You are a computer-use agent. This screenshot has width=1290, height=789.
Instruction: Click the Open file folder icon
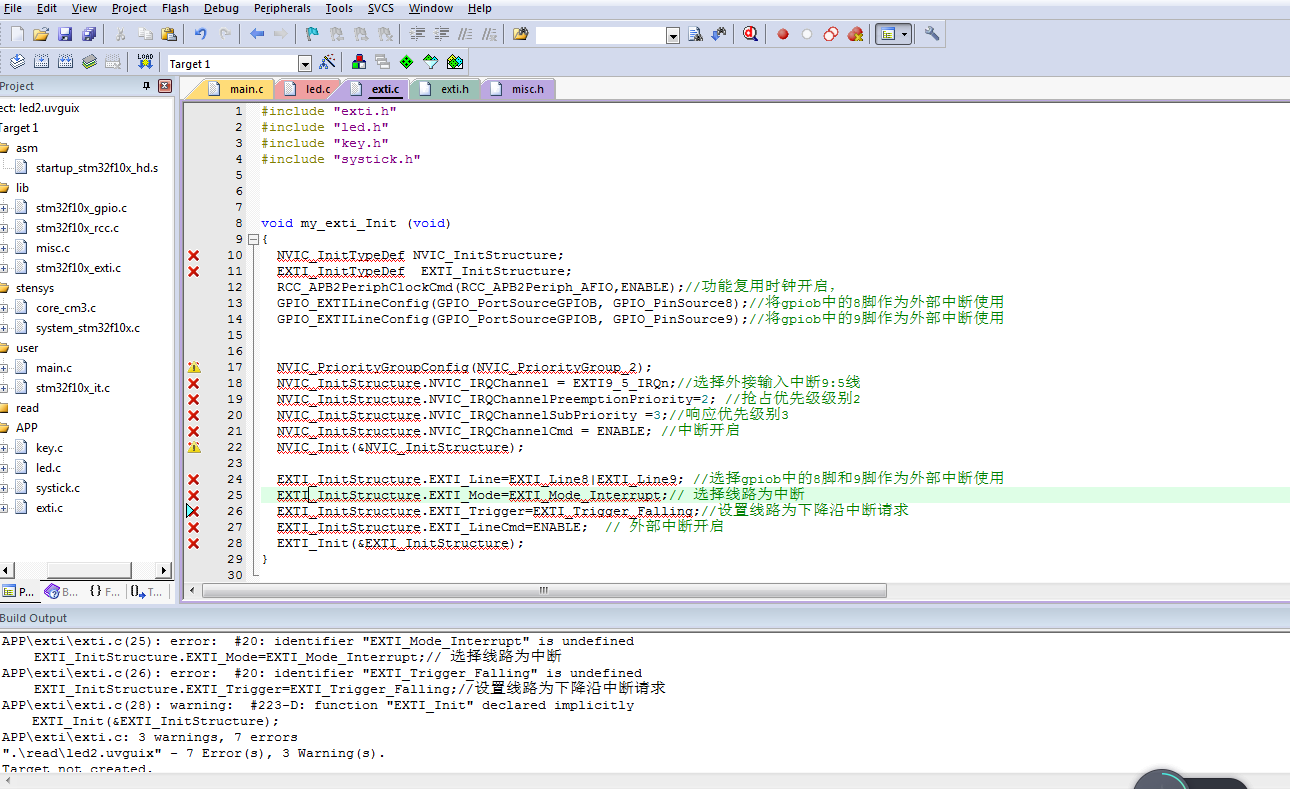pyautogui.click(x=41, y=34)
